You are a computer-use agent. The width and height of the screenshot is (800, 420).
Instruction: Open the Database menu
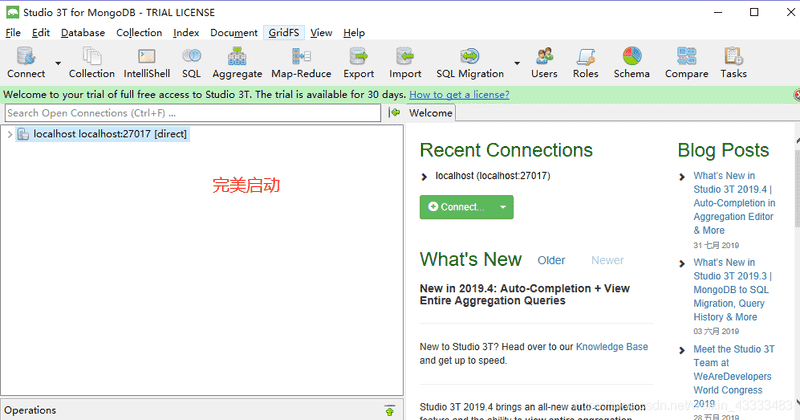(82, 33)
